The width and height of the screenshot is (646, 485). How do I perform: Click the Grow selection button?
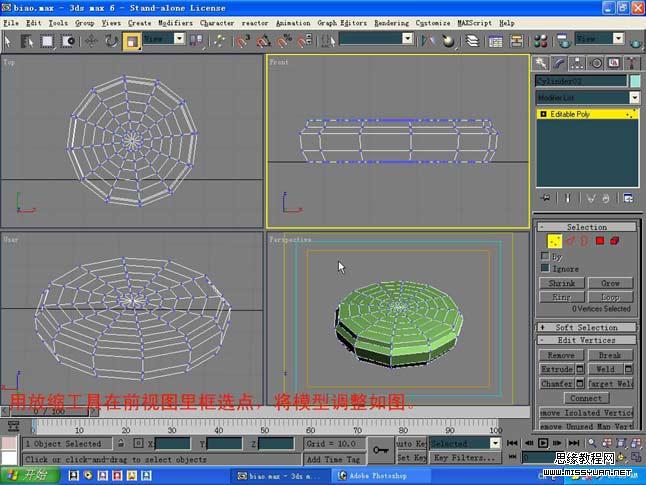click(x=611, y=283)
